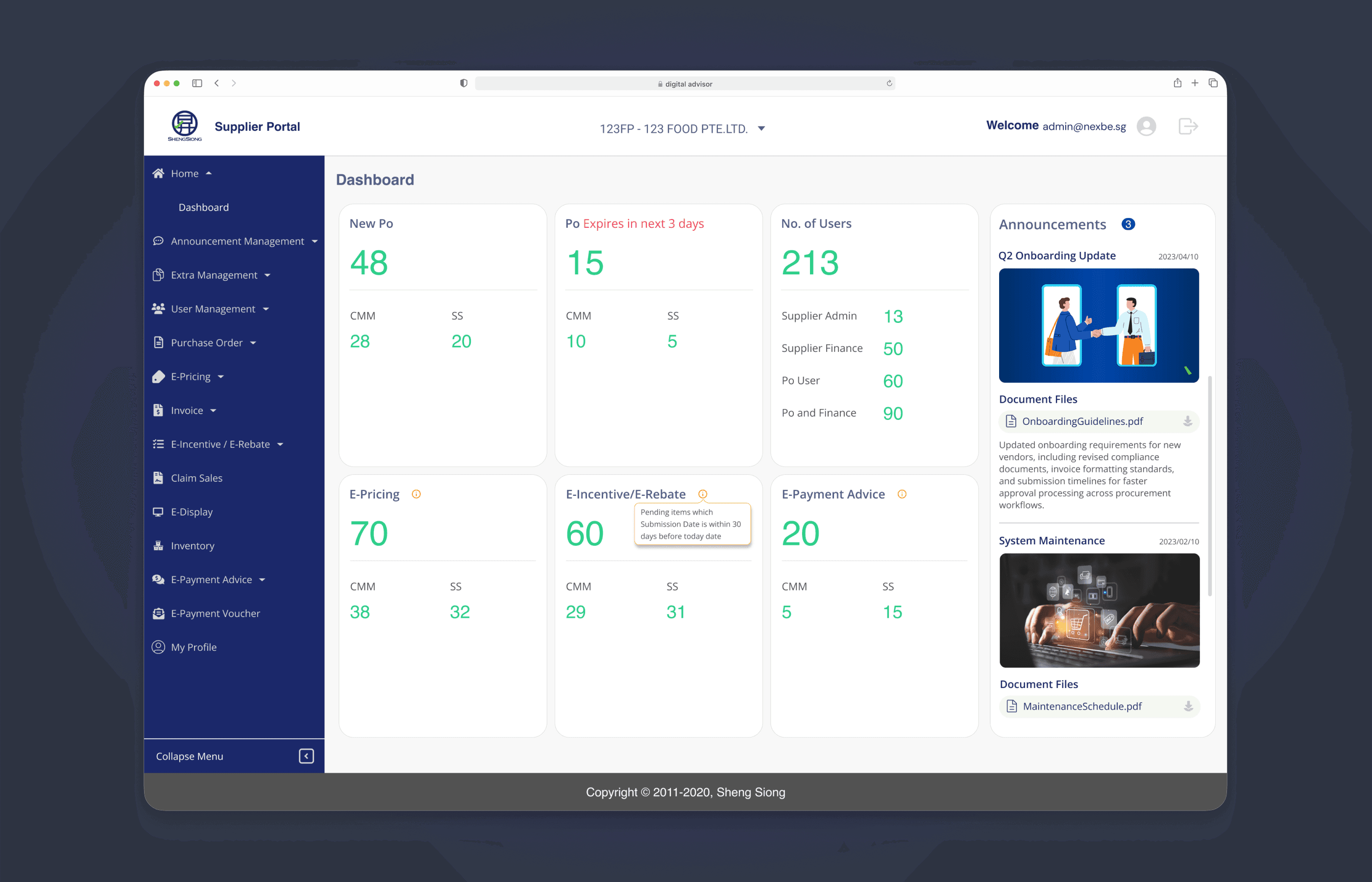This screenshot has height=882, width=1372.
Task: Click Supplier Finance count 50
Action: tap(893, 349)
